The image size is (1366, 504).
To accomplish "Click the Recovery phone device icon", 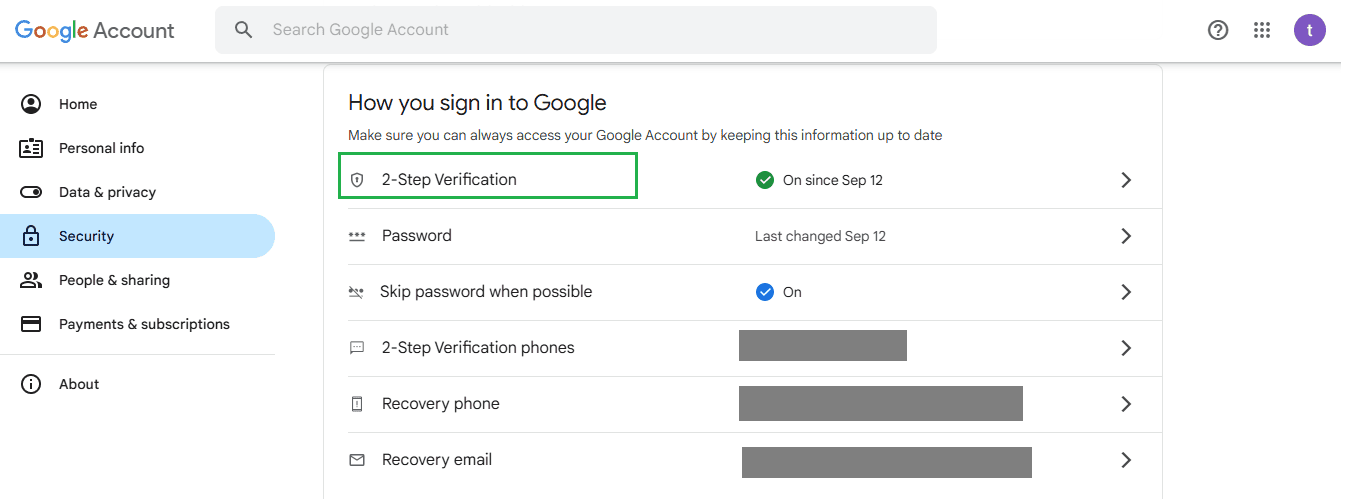I will [x=357, y=404].
